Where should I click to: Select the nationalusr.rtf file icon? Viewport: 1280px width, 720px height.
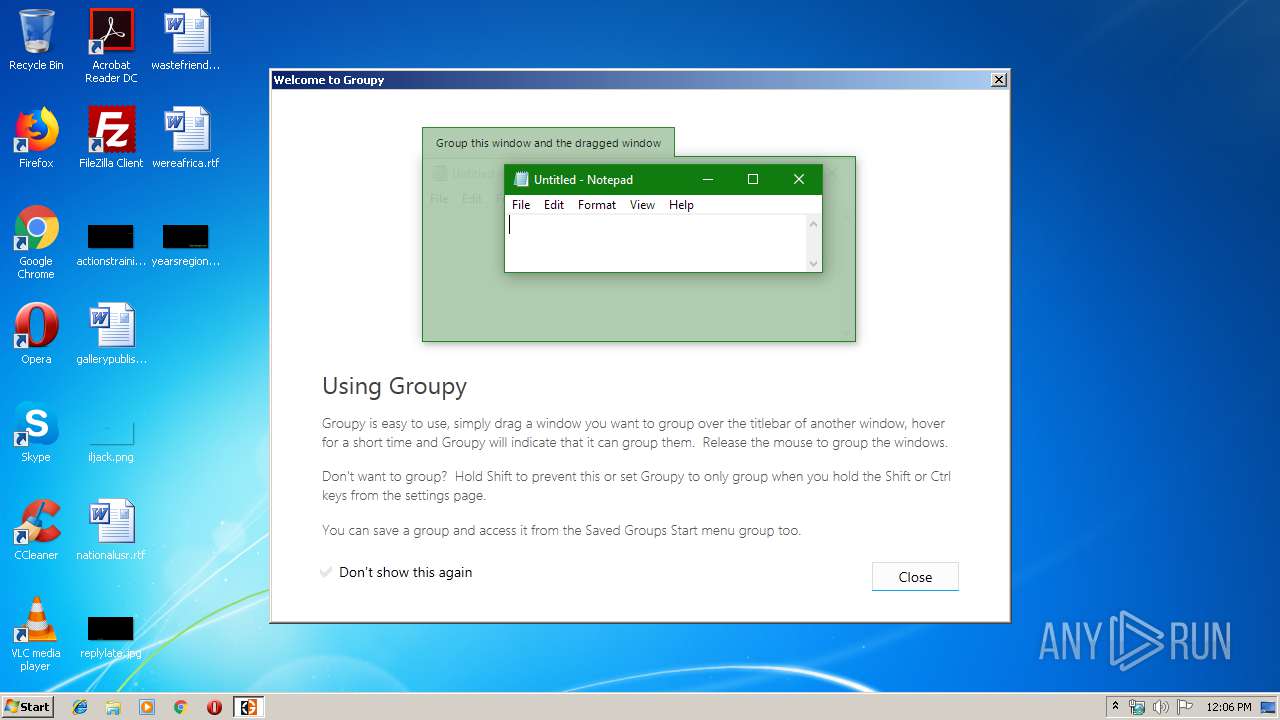click(x=111, y=530)
